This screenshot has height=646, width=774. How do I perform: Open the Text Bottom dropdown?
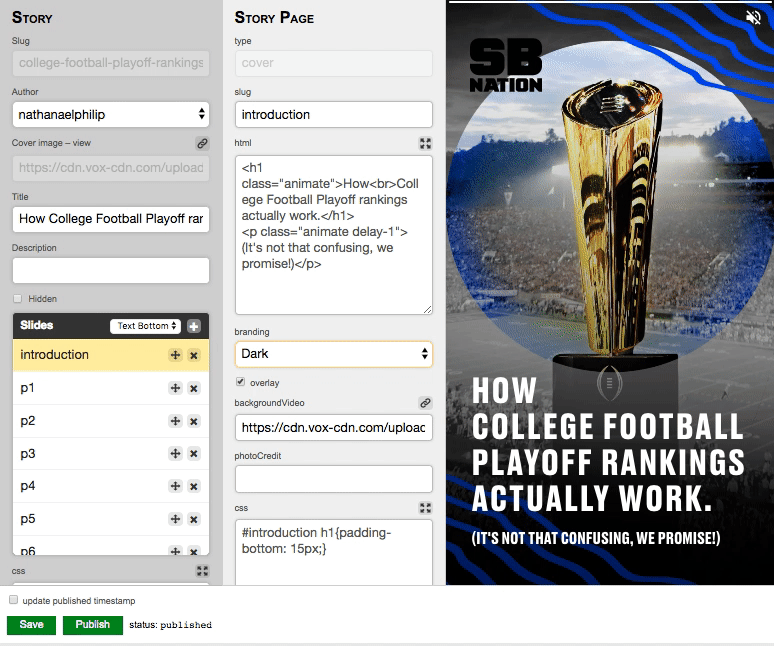click(146, 326)
